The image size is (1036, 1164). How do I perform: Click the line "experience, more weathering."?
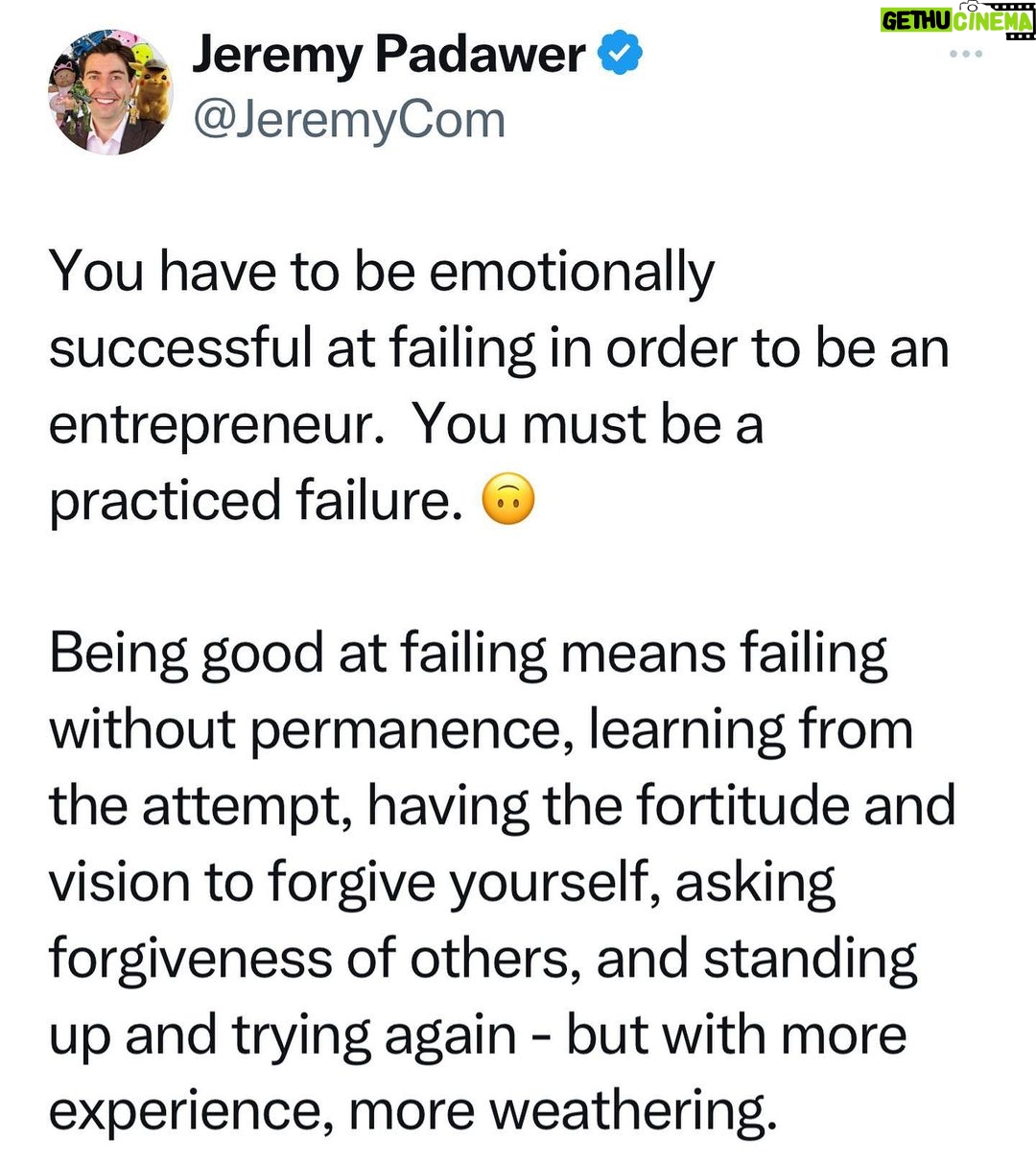point(412,1111)
